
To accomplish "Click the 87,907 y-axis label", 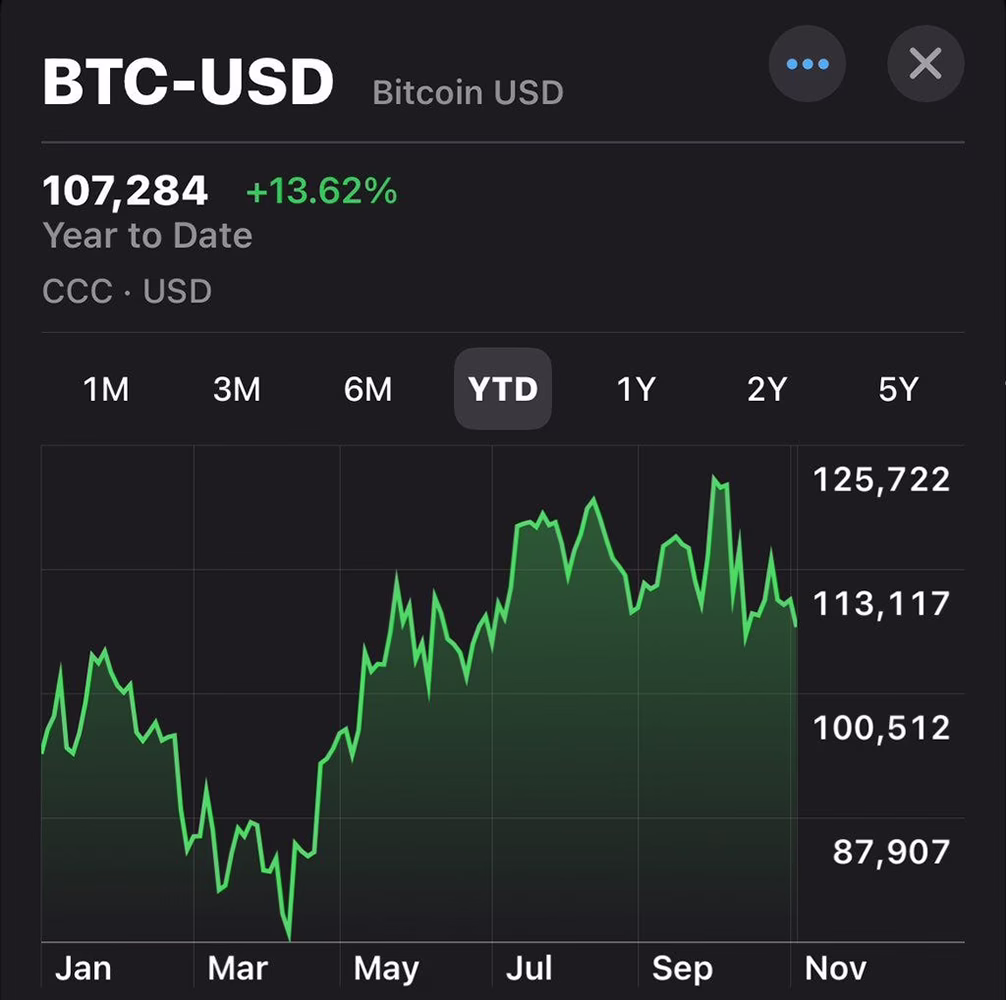I will (x=891, y=852).
